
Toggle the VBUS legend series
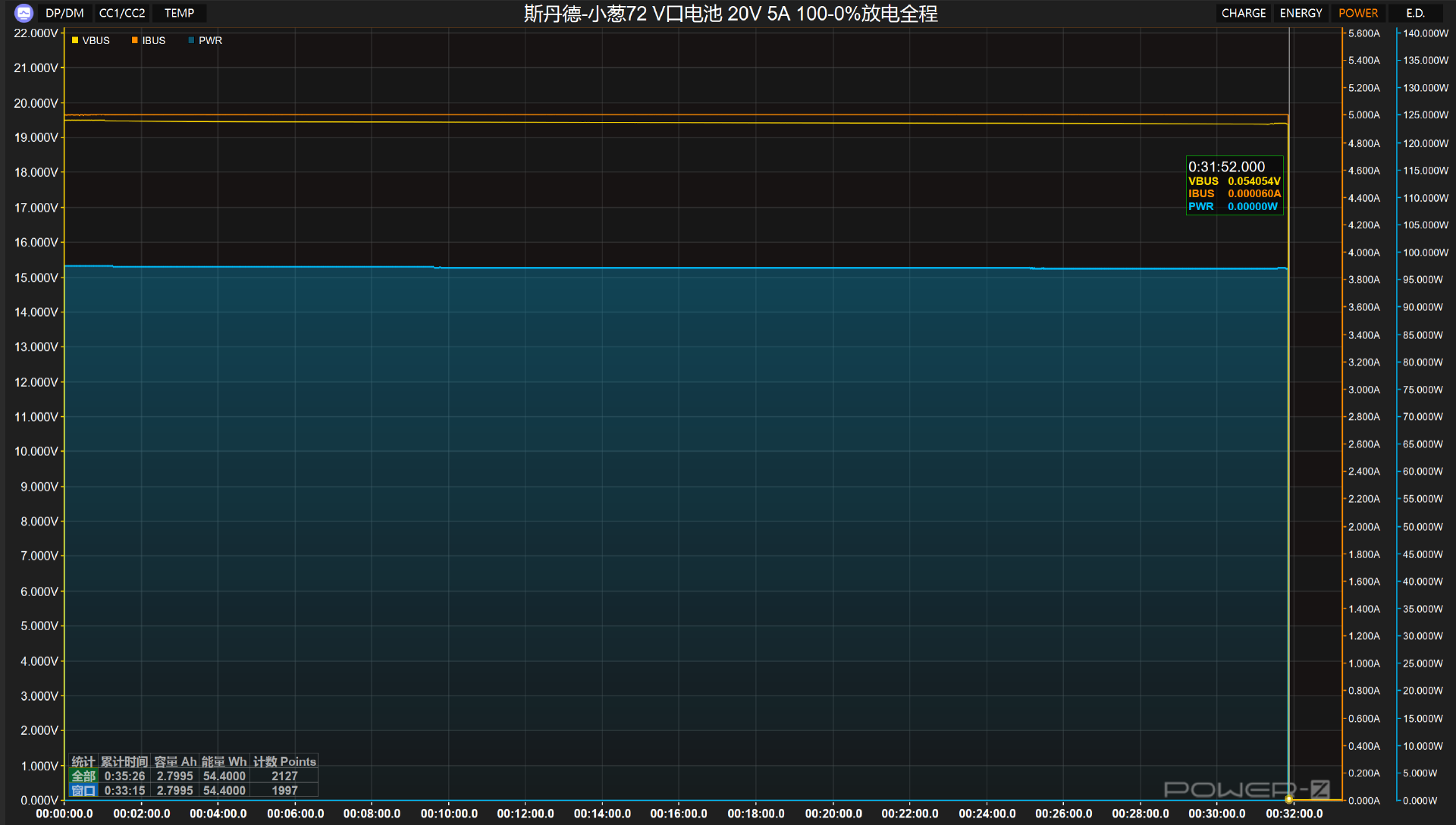91,40
